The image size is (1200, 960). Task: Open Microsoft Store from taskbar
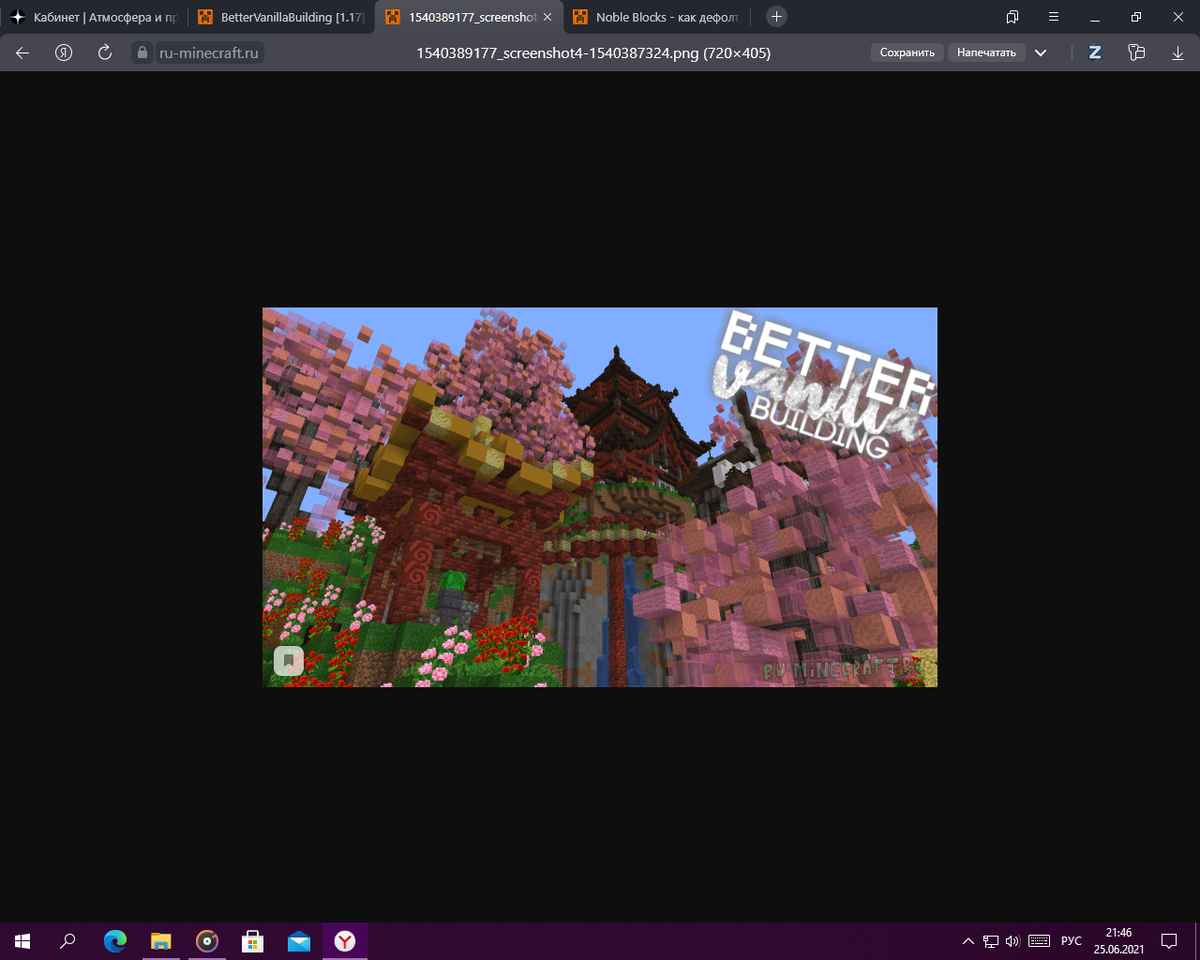[x=253, y=941]
